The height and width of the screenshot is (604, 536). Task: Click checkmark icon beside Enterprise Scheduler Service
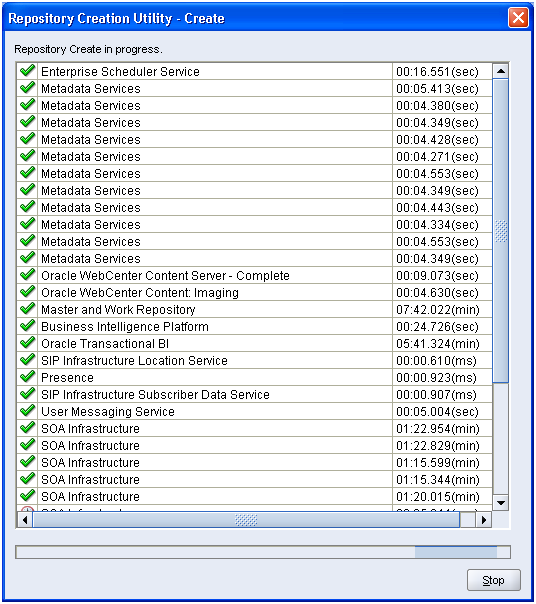pos(27,71)
